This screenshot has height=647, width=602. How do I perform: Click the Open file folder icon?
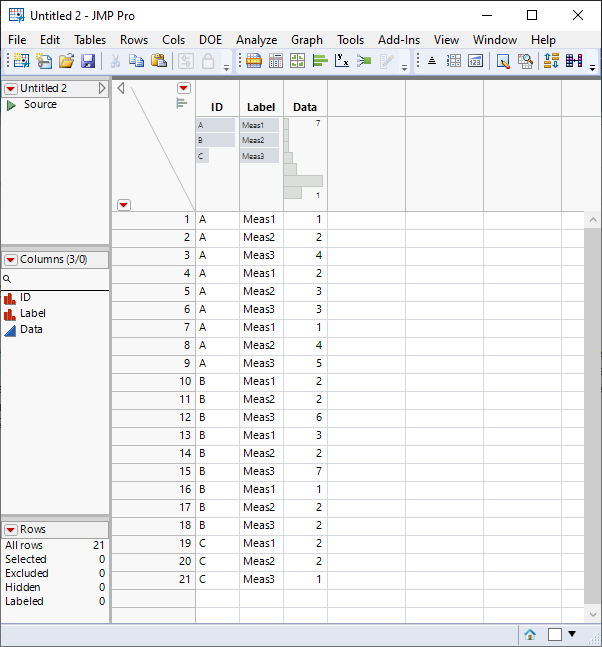pyautogui.click(x=66, y=61)
